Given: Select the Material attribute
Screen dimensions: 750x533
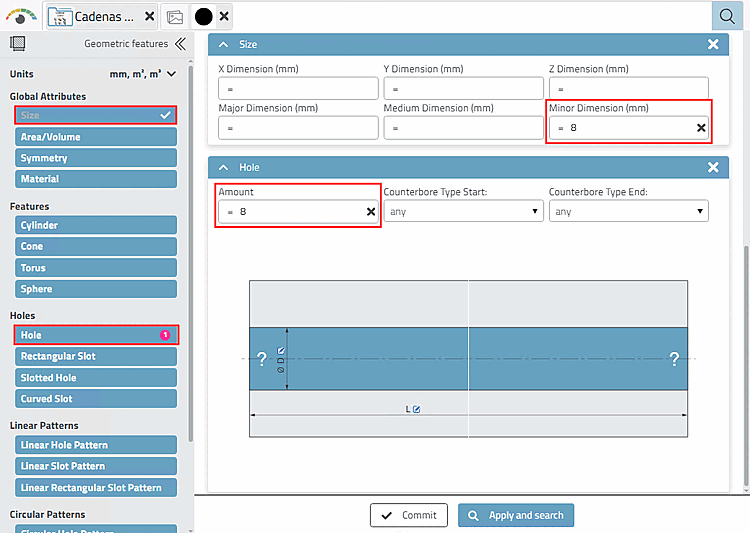Looking at the screenshot, I should pos(96,179).
